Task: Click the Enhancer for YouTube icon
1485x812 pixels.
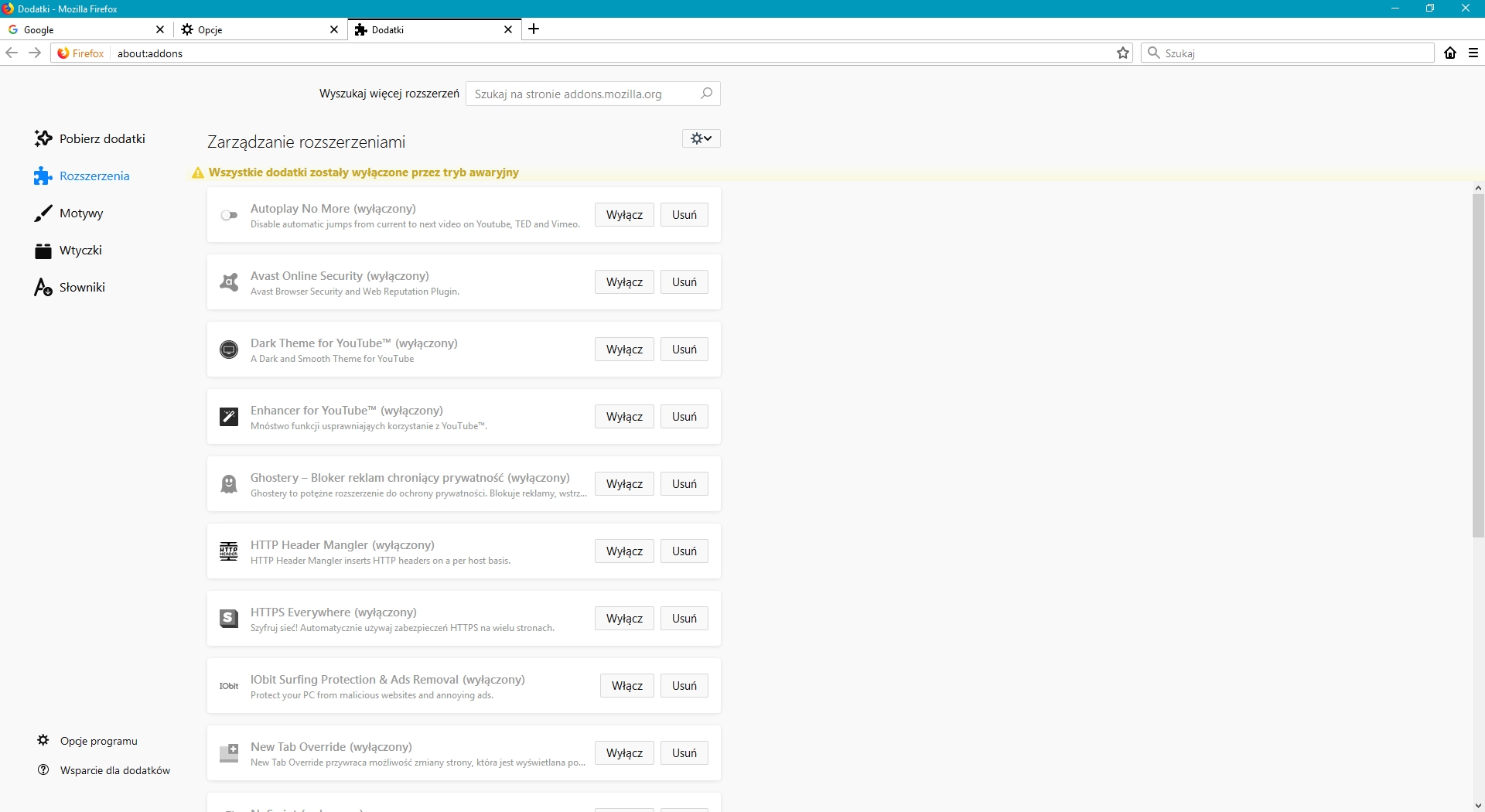Action: [229, 417]
